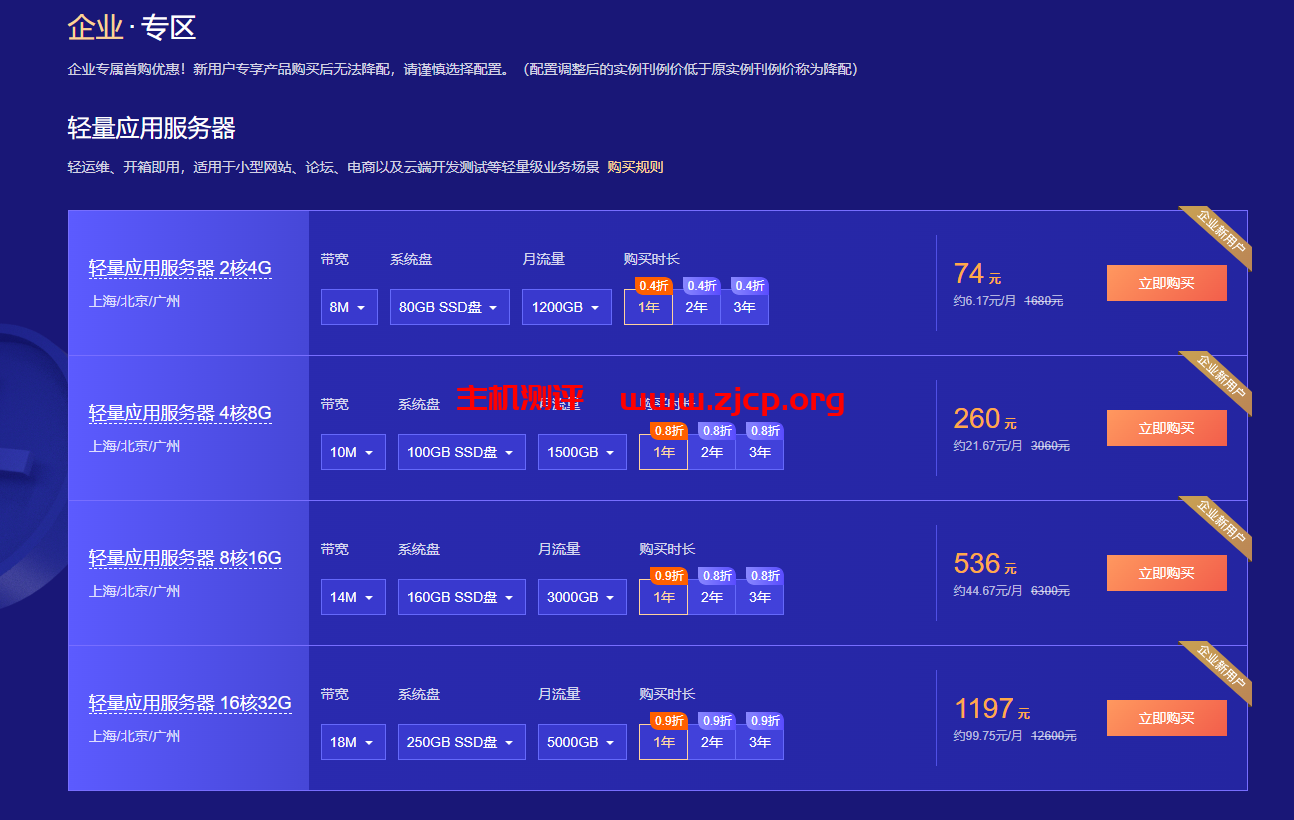Open the 5000GB monthly traffic dropdown

pos(582,742)
